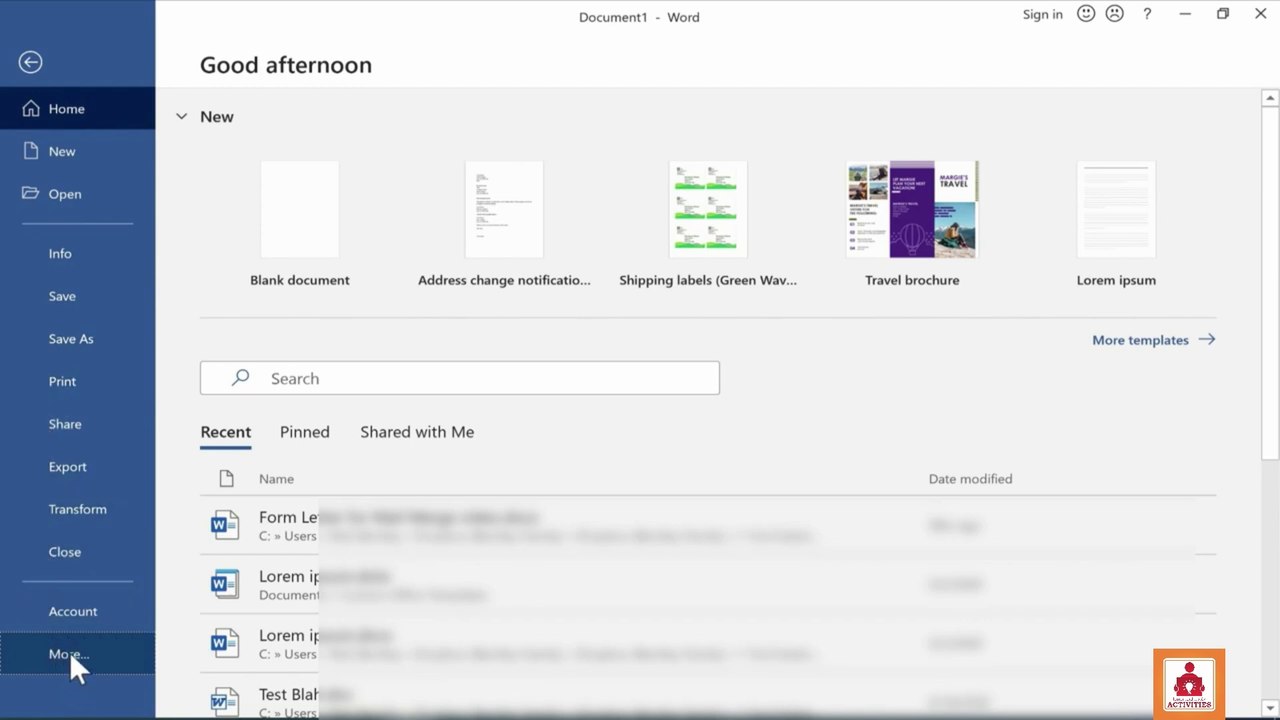Send a frown feedback icon
Viewport: 1280px width, 720px height.
1114,14
